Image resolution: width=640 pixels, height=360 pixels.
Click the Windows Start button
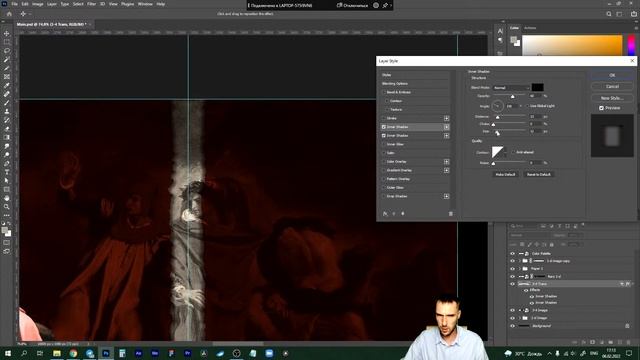coord(7,353)
